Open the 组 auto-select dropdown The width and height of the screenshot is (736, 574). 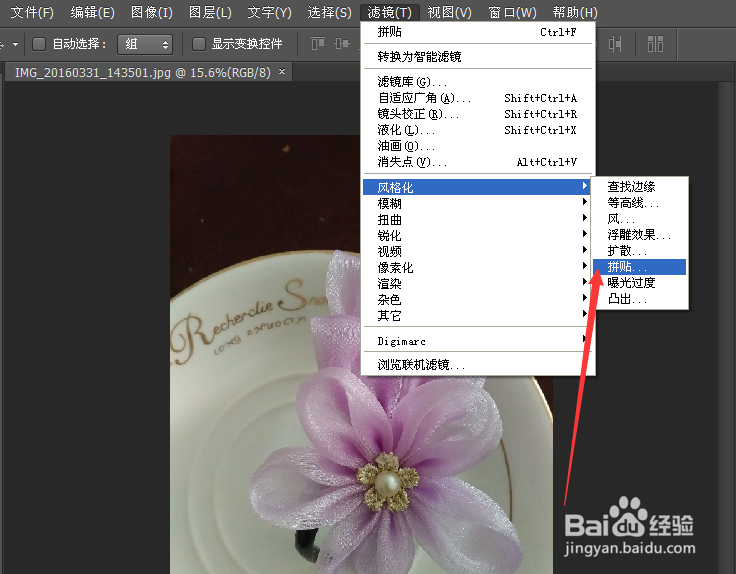[145, 45]
